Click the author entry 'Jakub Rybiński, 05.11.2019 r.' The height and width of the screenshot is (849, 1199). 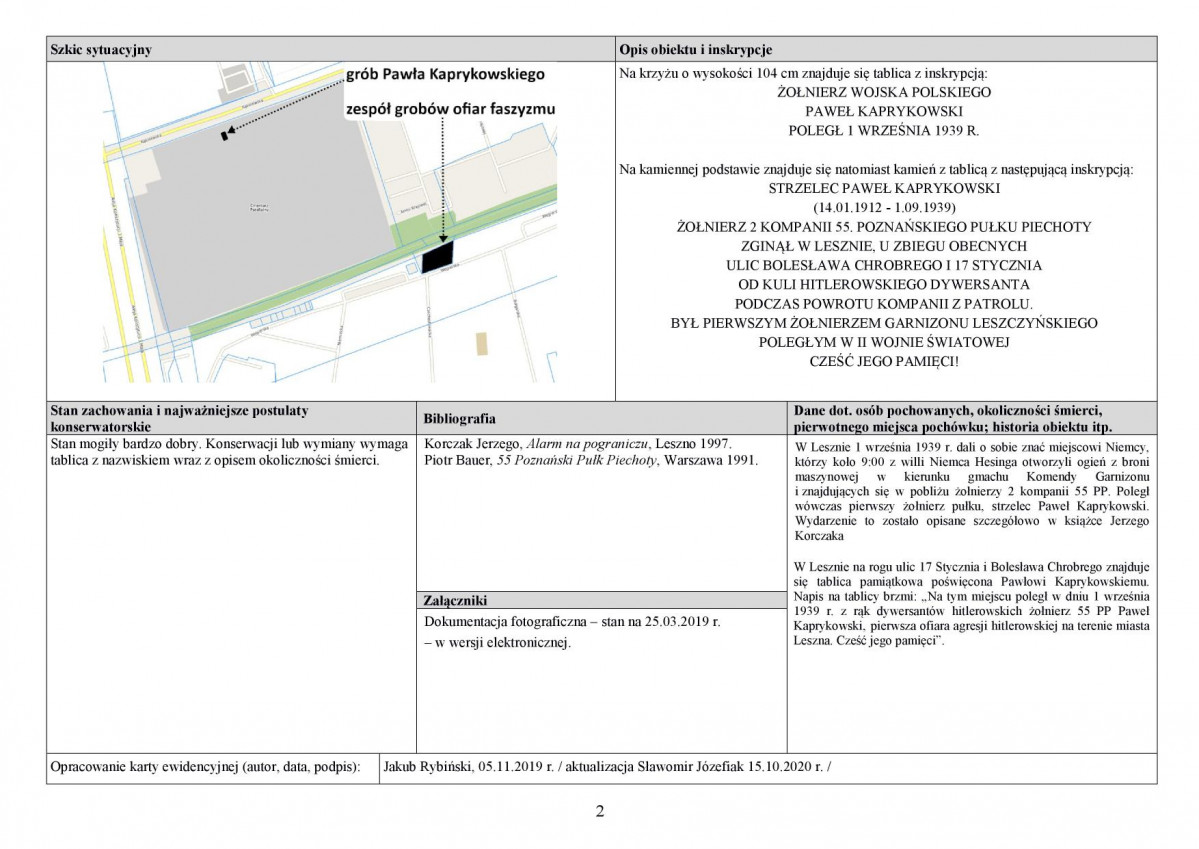[x=468, y=767]
